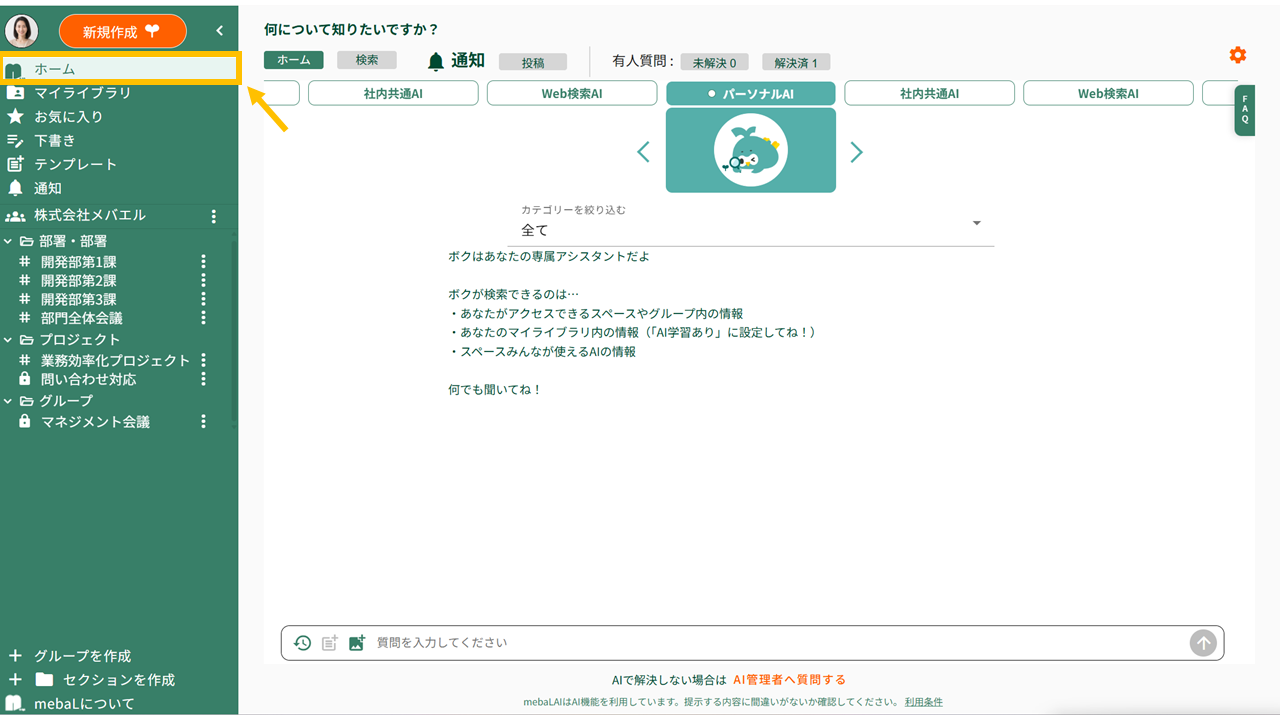Select the ホーム button in top bar
The image size is (1280, 720).
click(294, 60)
